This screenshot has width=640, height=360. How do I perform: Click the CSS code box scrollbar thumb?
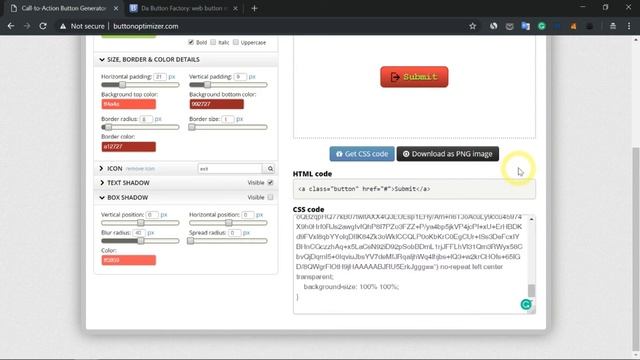531,290
